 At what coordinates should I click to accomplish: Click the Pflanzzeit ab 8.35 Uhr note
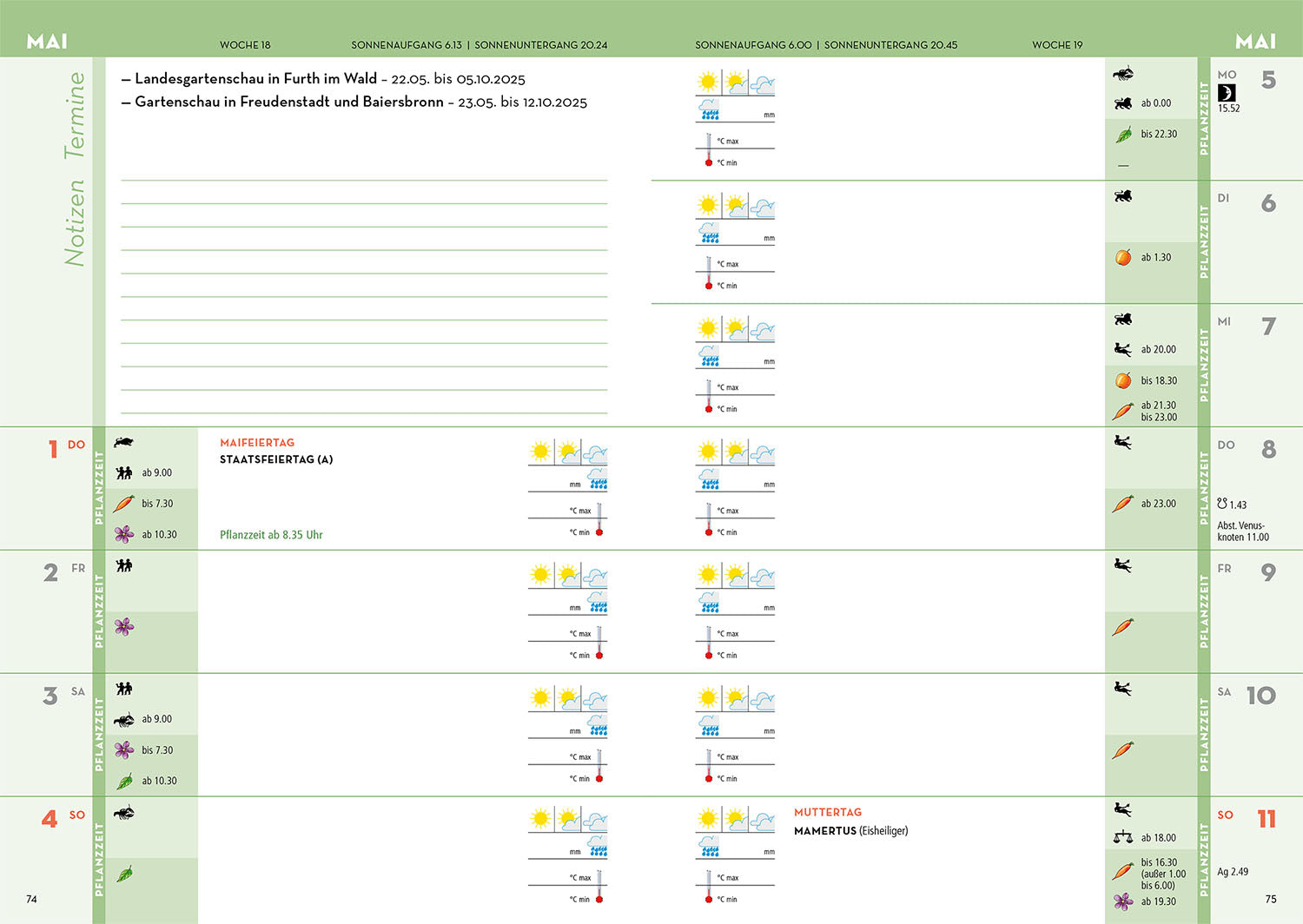[271, 535]
